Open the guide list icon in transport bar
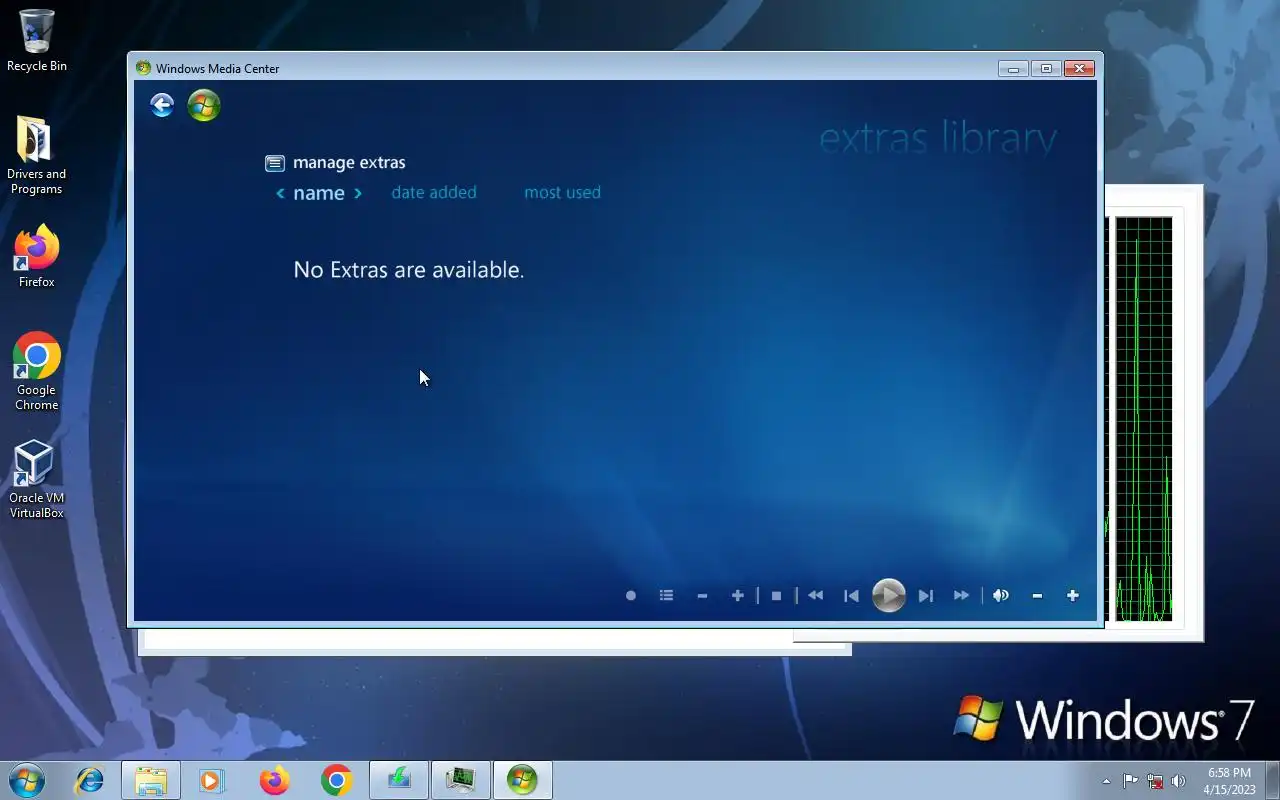 click(666, 595)
